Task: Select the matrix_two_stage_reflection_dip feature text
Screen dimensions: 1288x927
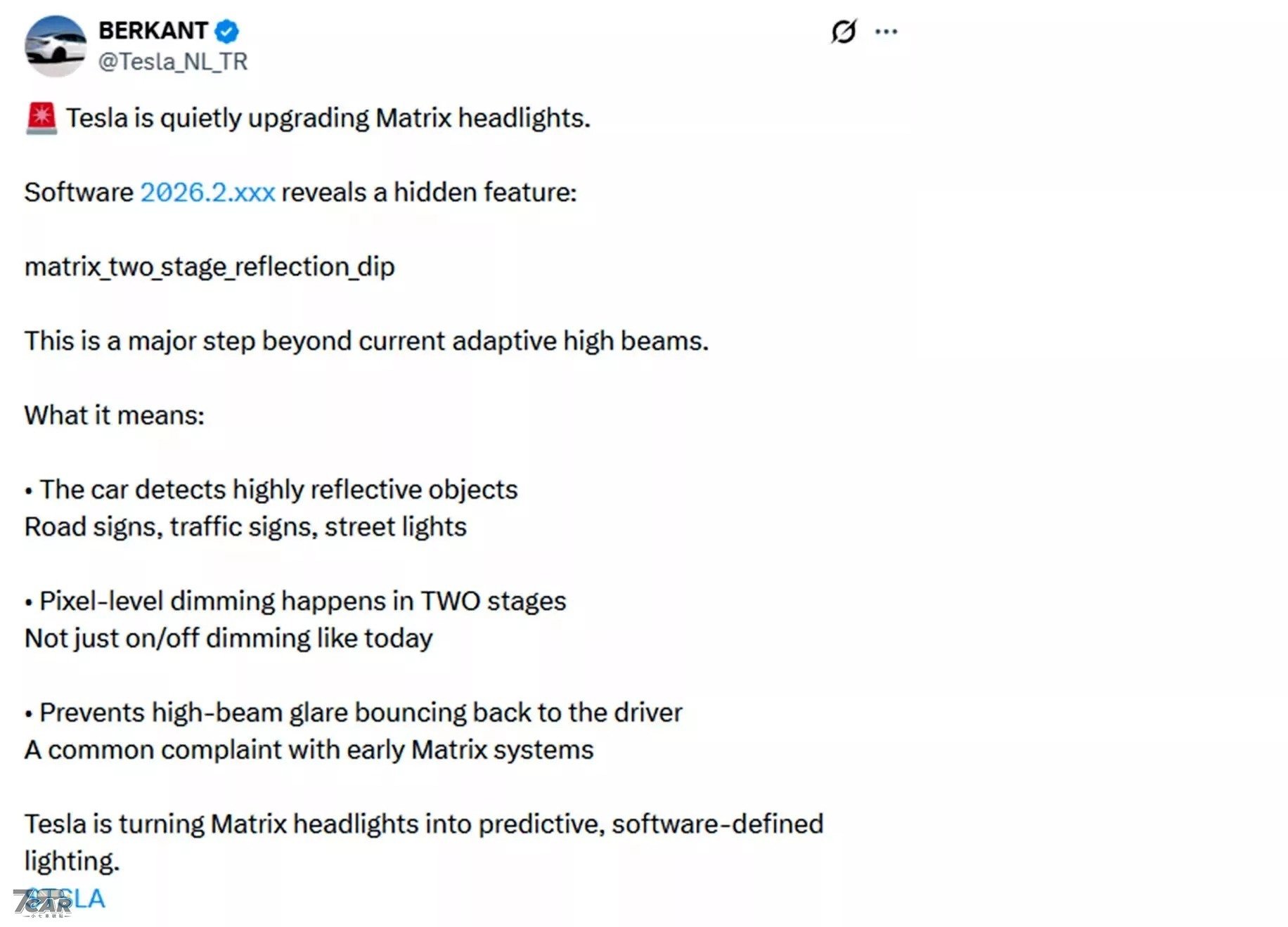Action: 208,266
